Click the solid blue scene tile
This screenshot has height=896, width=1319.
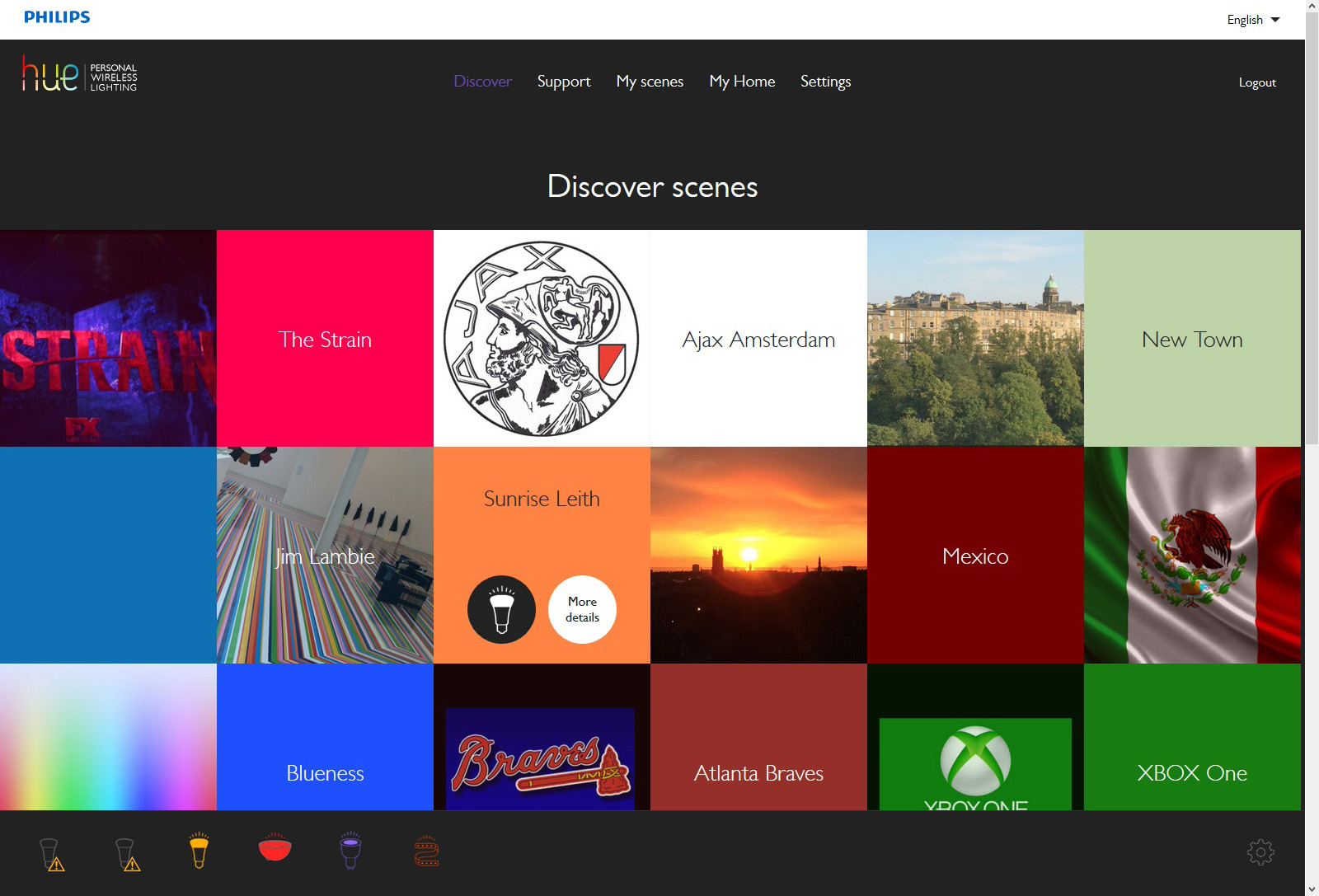(108, 555)
